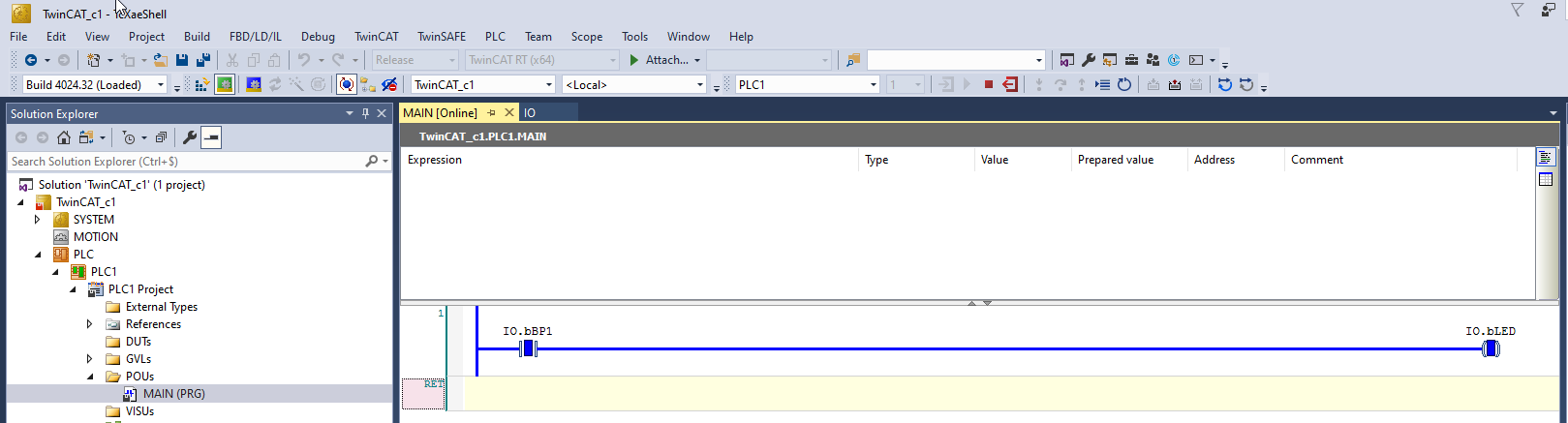The height and width of the screenshot is (423, 1568).
Task: Toggle Preview Selected Items button
Action: (x=211, y=137)
